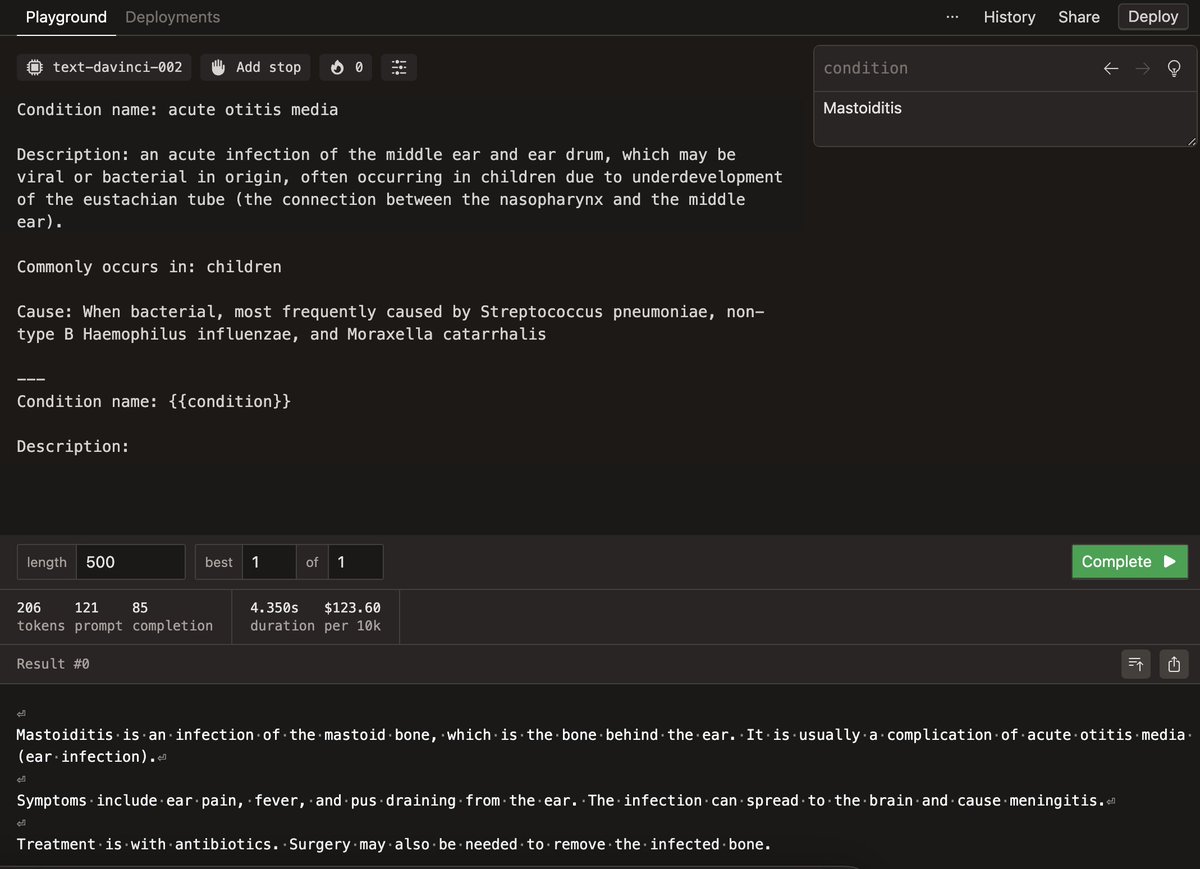
Task: Edit the condition value Mastoiditis field
Action: (1005, 119)
